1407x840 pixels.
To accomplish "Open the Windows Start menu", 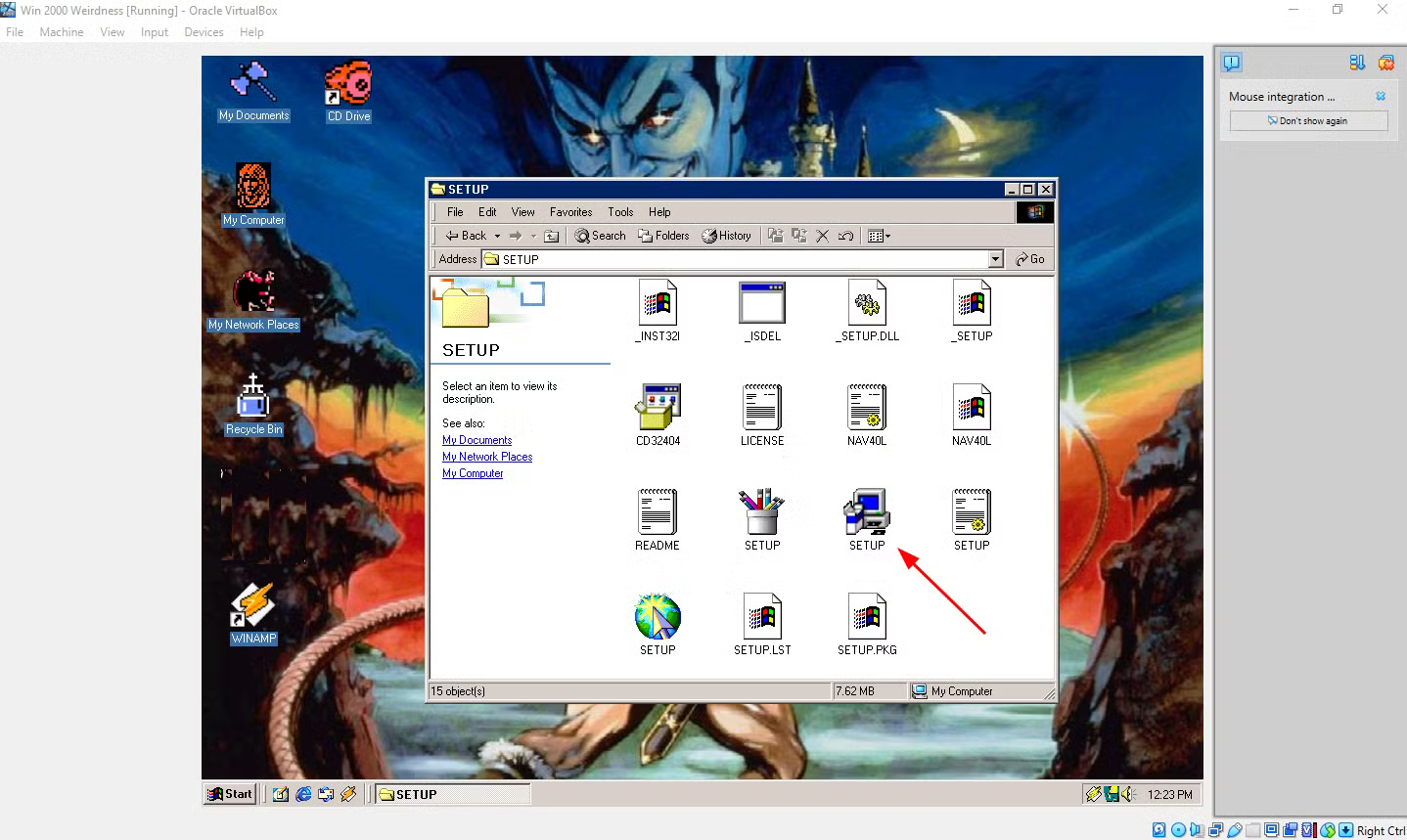I will tap(230, 794).
